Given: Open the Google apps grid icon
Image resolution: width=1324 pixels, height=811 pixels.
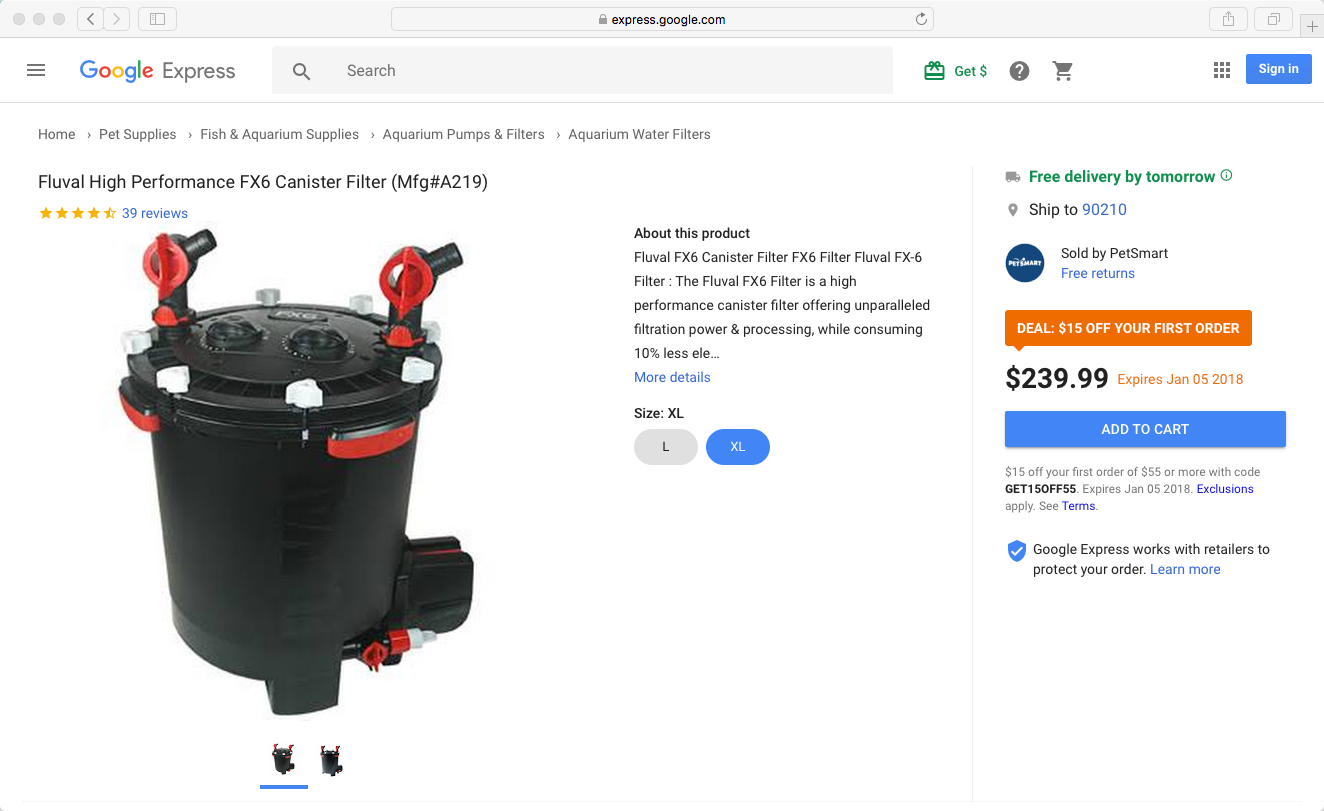Looking at the screenshot, I should 1221,70.
